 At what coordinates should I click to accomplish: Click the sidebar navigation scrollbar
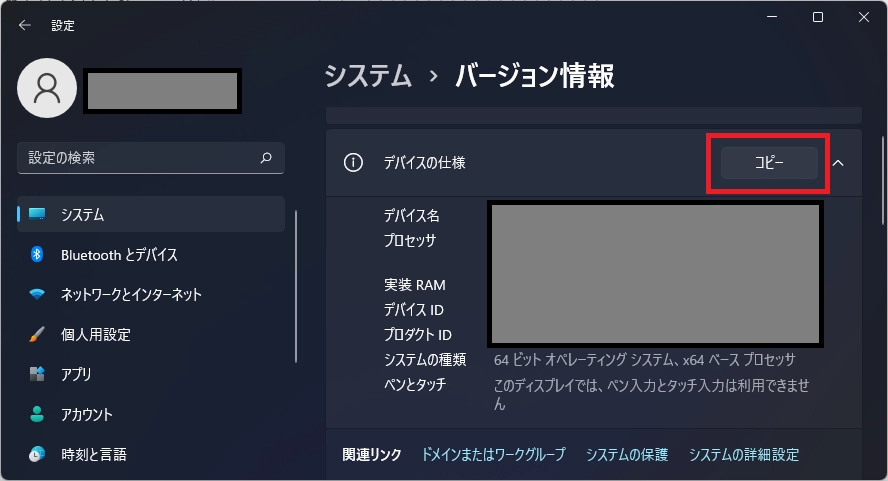click(296, 286)
